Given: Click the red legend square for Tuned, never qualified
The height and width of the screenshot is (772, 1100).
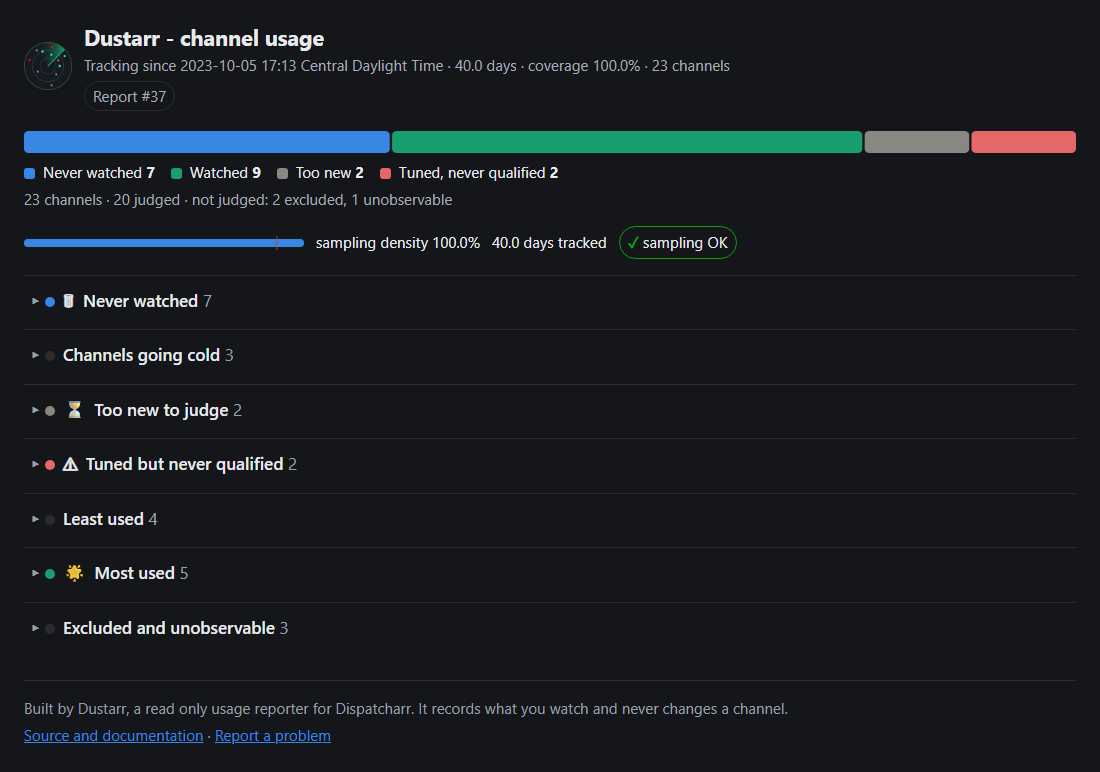Looking at the screenshot, I should pyautogui.click(x=385, y=173).
